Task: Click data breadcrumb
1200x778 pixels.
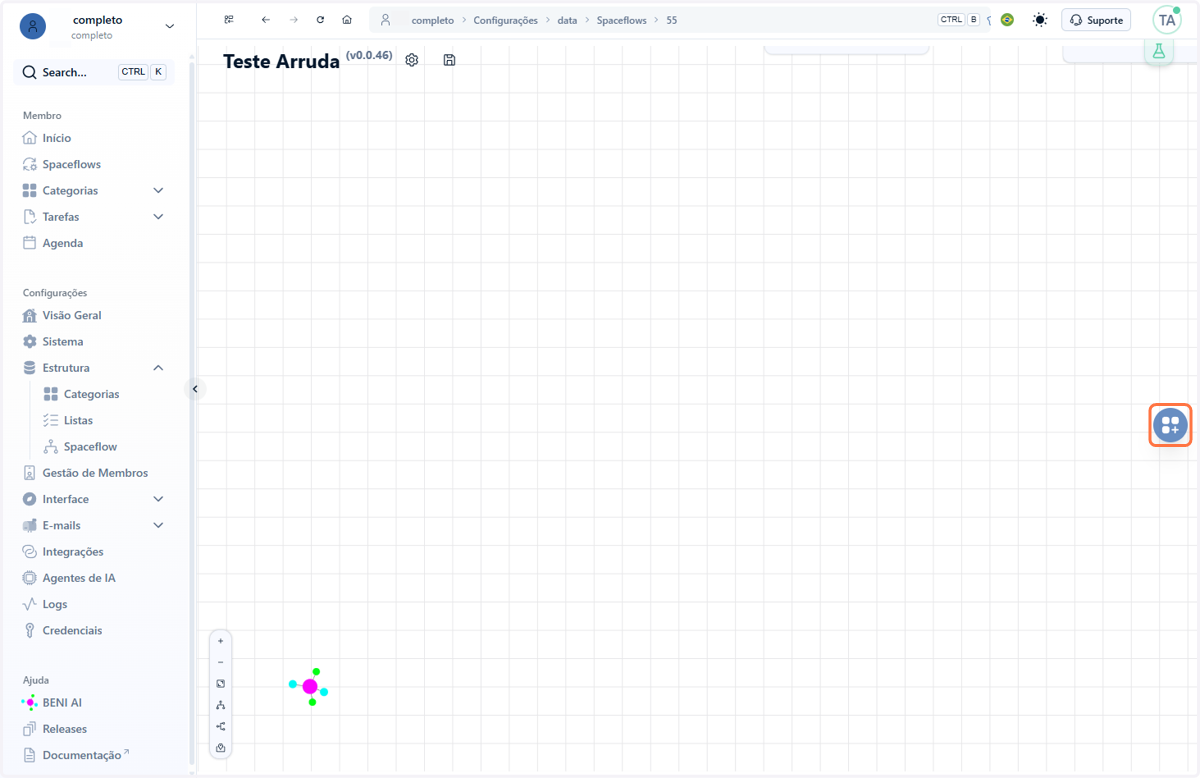Action: click(x=567, y=20)
